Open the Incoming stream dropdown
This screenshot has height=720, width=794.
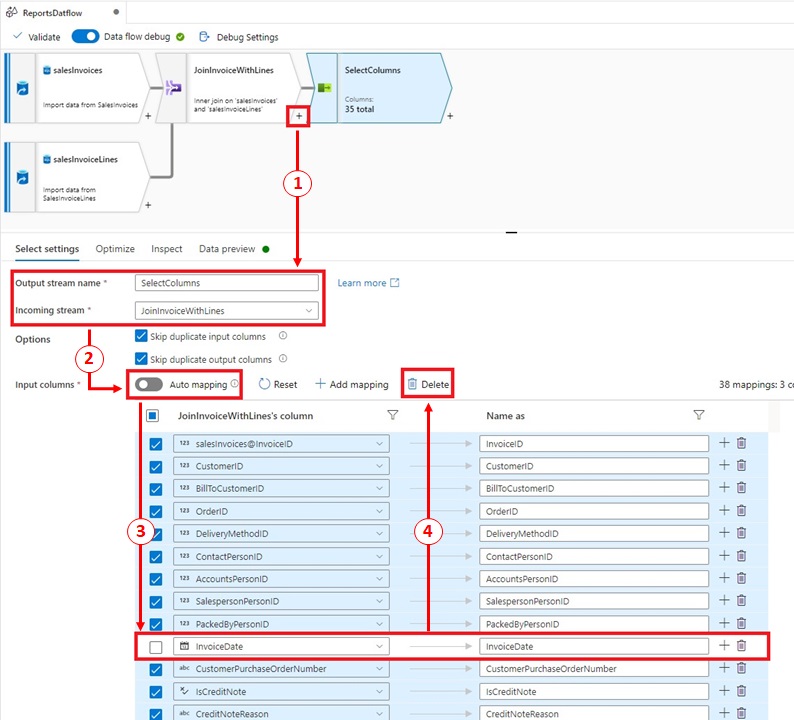pos(226,310)
